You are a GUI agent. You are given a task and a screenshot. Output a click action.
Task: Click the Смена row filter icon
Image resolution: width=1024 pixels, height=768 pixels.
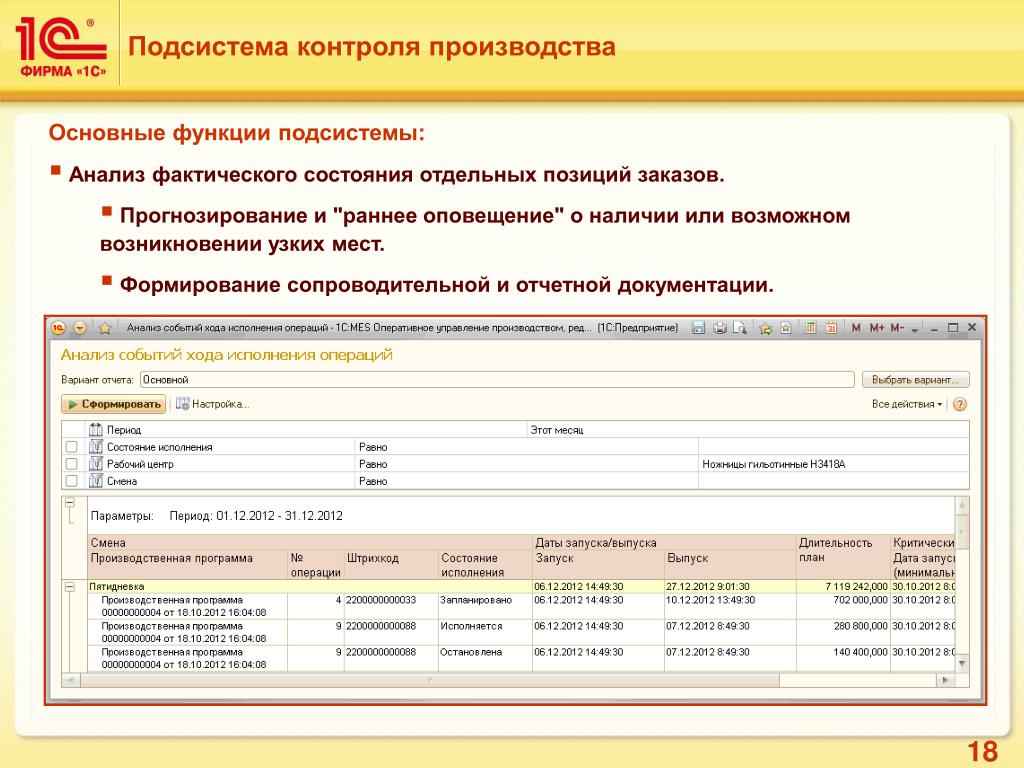point(96,481)
